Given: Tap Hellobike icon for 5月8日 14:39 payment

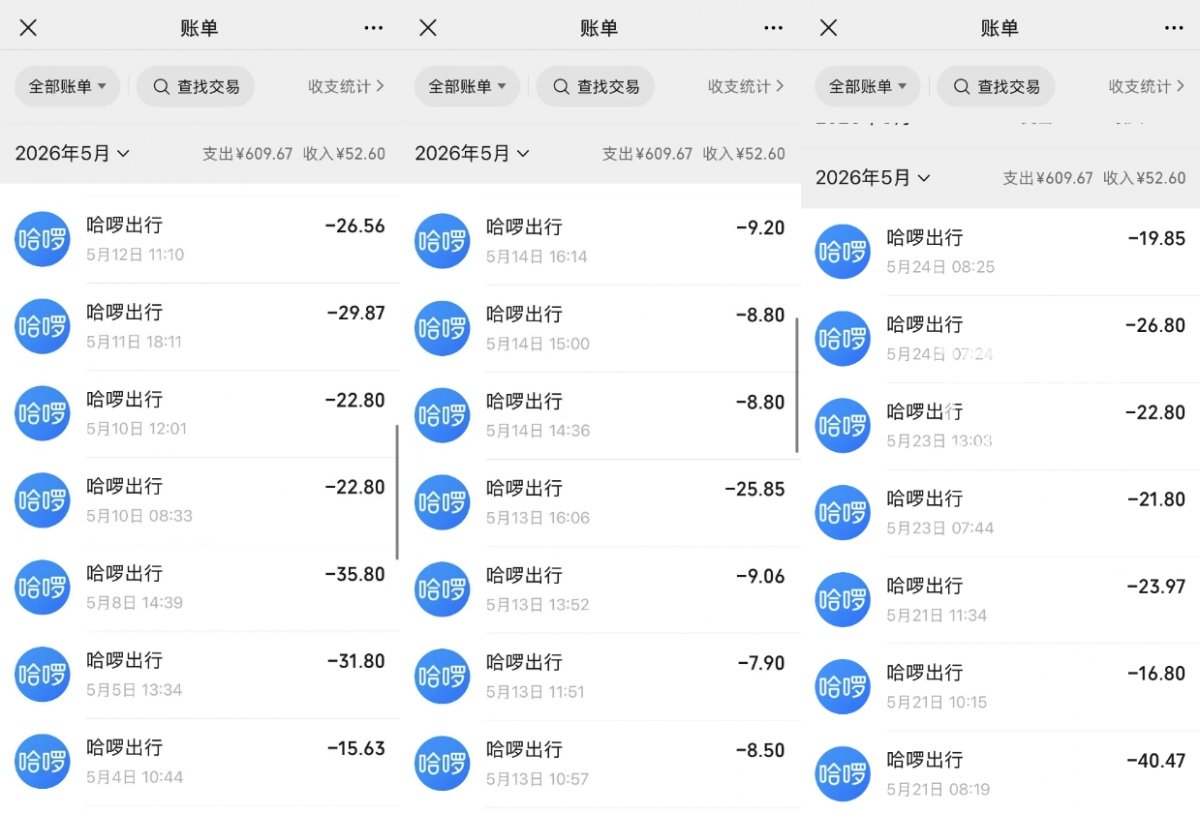Looking at the screenshot, I should point(42,587).
